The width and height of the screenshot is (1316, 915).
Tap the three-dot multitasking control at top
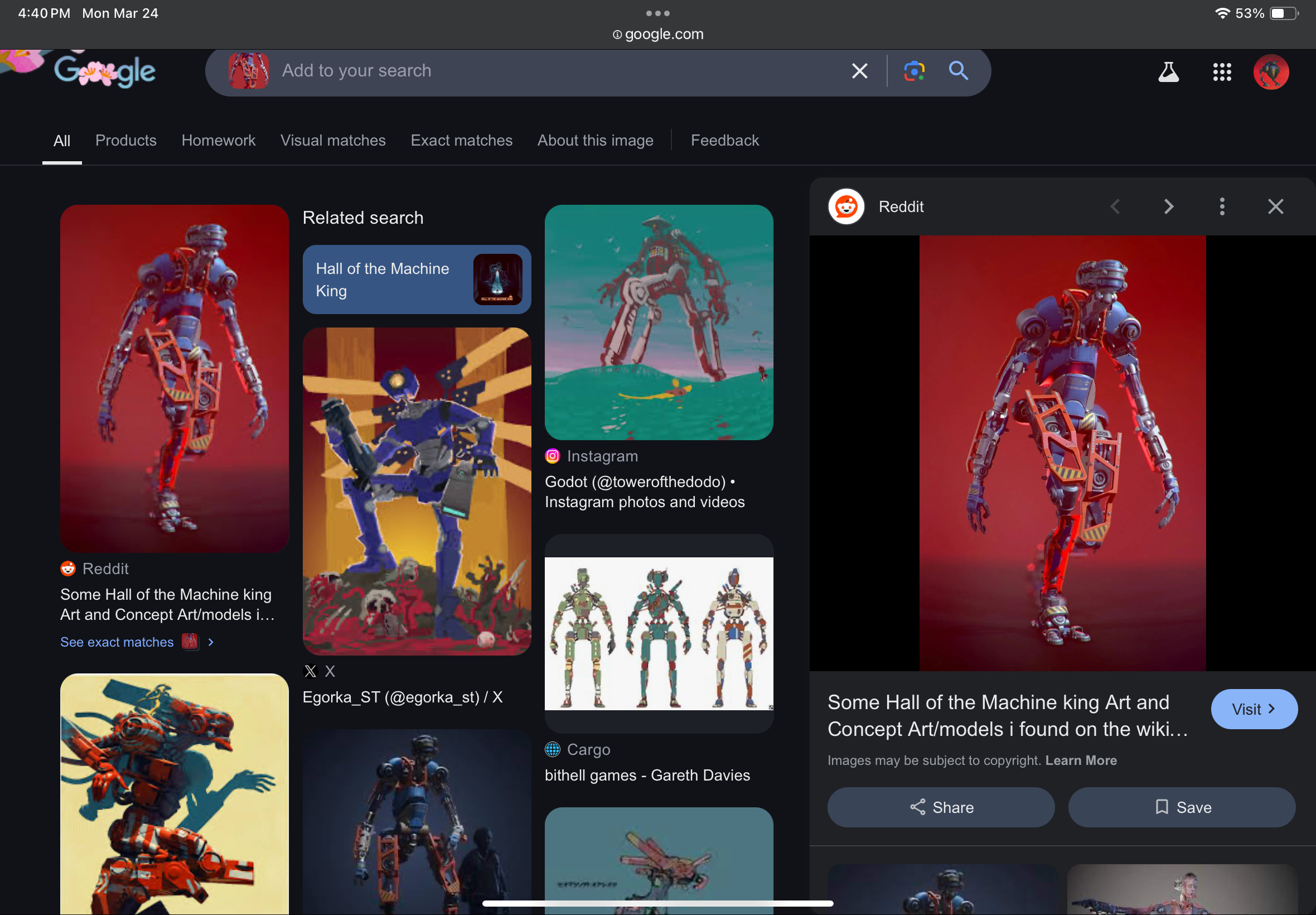657,13
